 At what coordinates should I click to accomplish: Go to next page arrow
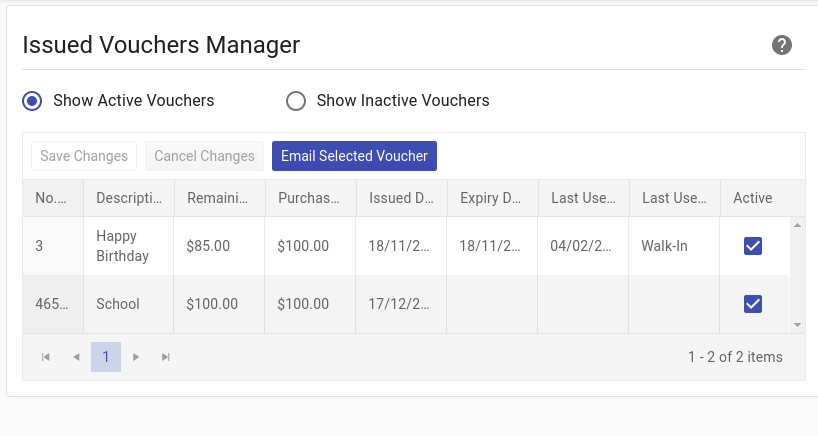click(136, 357)
